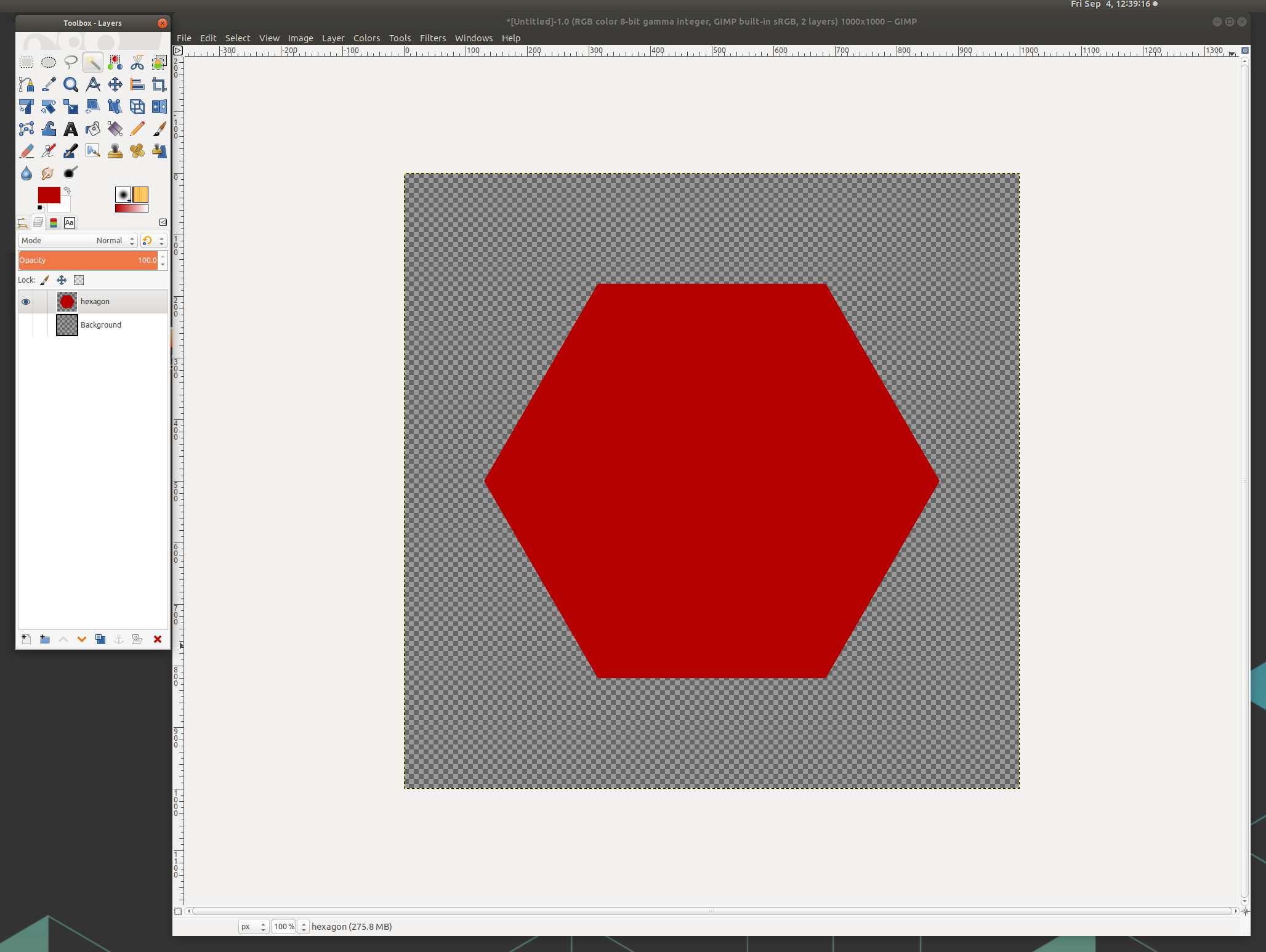1266x952 pixels.
Task: Open the Filters menu
Action: 433,38
